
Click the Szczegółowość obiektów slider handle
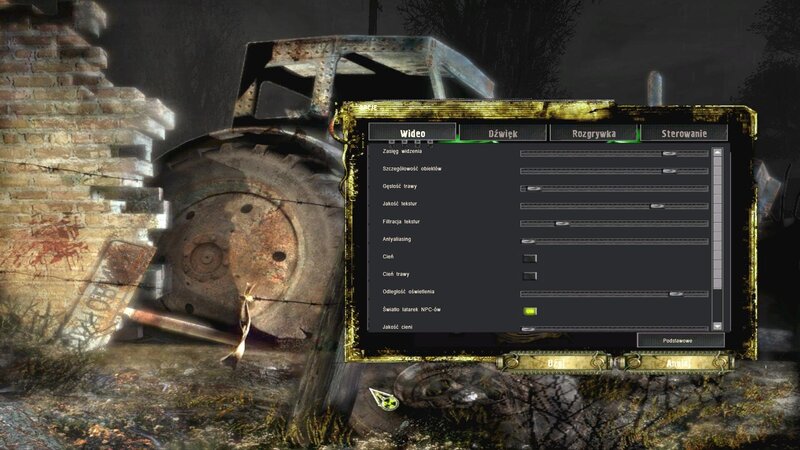[x=669, y=170]
